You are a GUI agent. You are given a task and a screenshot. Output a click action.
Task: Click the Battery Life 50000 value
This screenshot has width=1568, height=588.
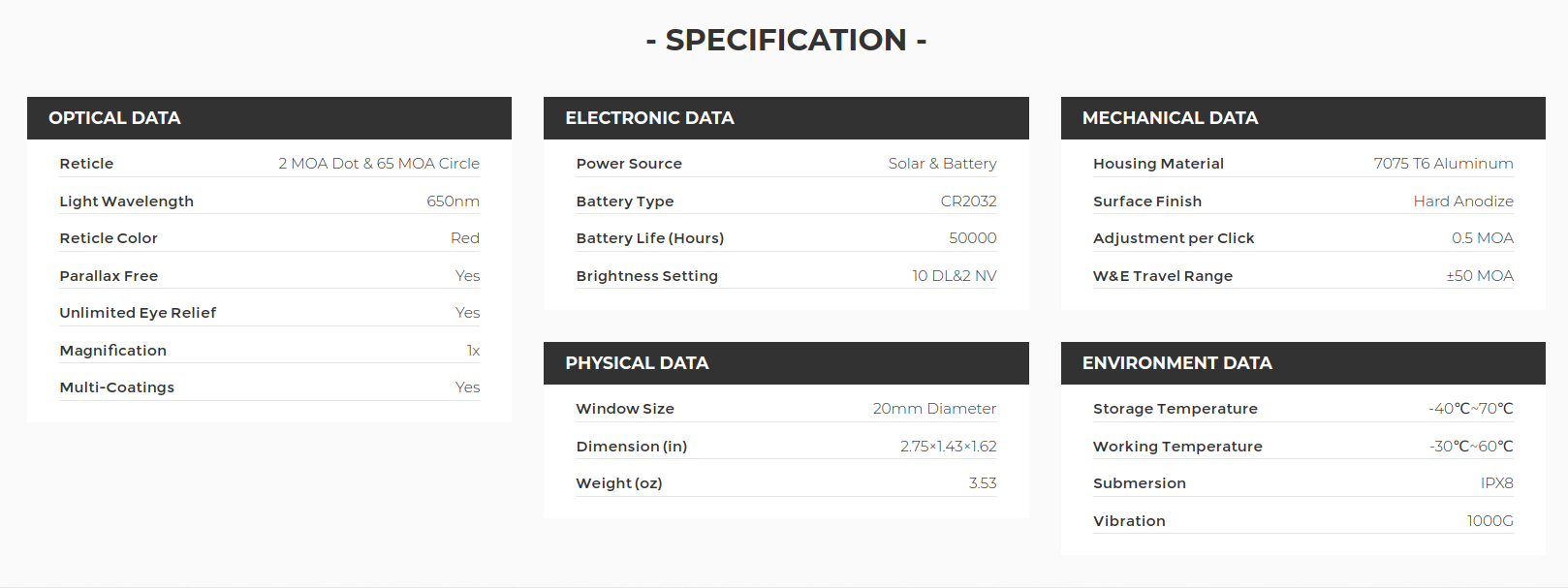pyautogui.click(x=972, y=238)
